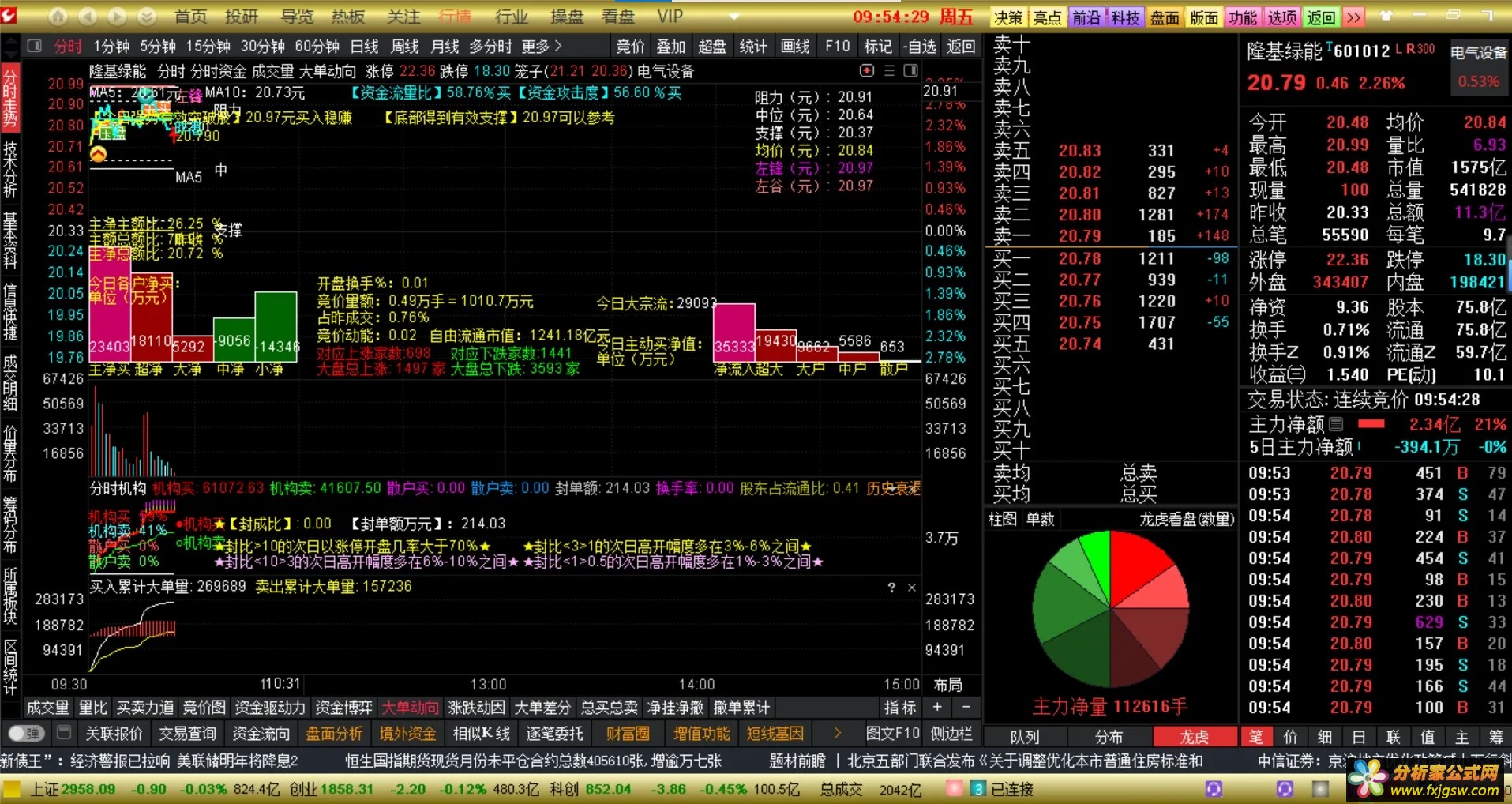1512x804 pixels.
Task: Click the plus icon next to 指标
Action: pyautogui.click(x=937, y=708)
